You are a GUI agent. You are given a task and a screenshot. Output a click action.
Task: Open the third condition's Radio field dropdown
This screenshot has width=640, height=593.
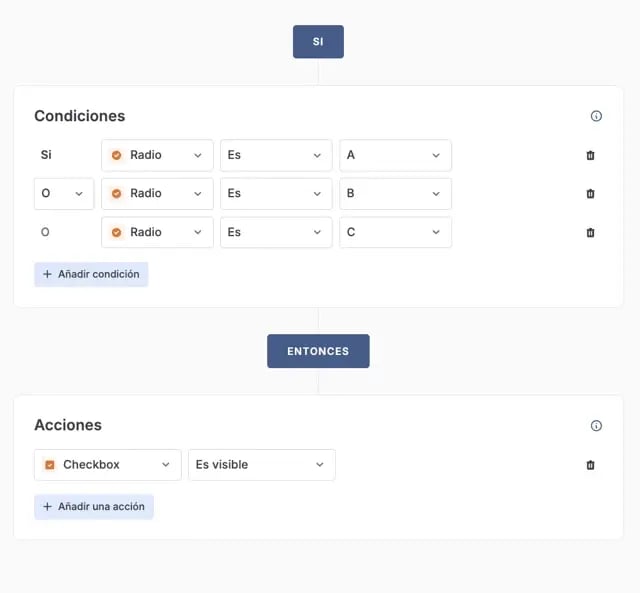click(157, 232)
